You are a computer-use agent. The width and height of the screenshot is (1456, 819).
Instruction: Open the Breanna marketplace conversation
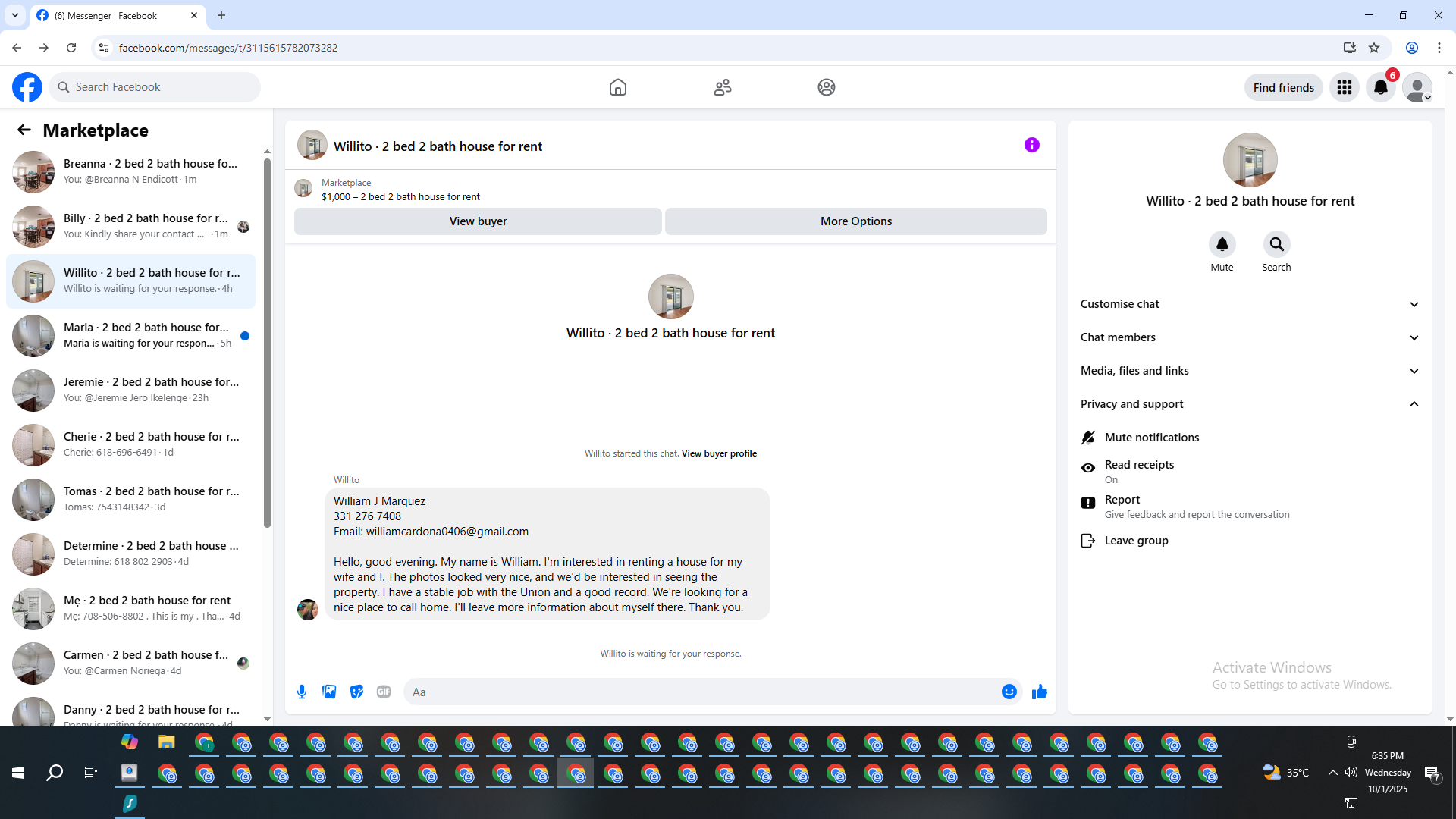(x=130, y=171)
